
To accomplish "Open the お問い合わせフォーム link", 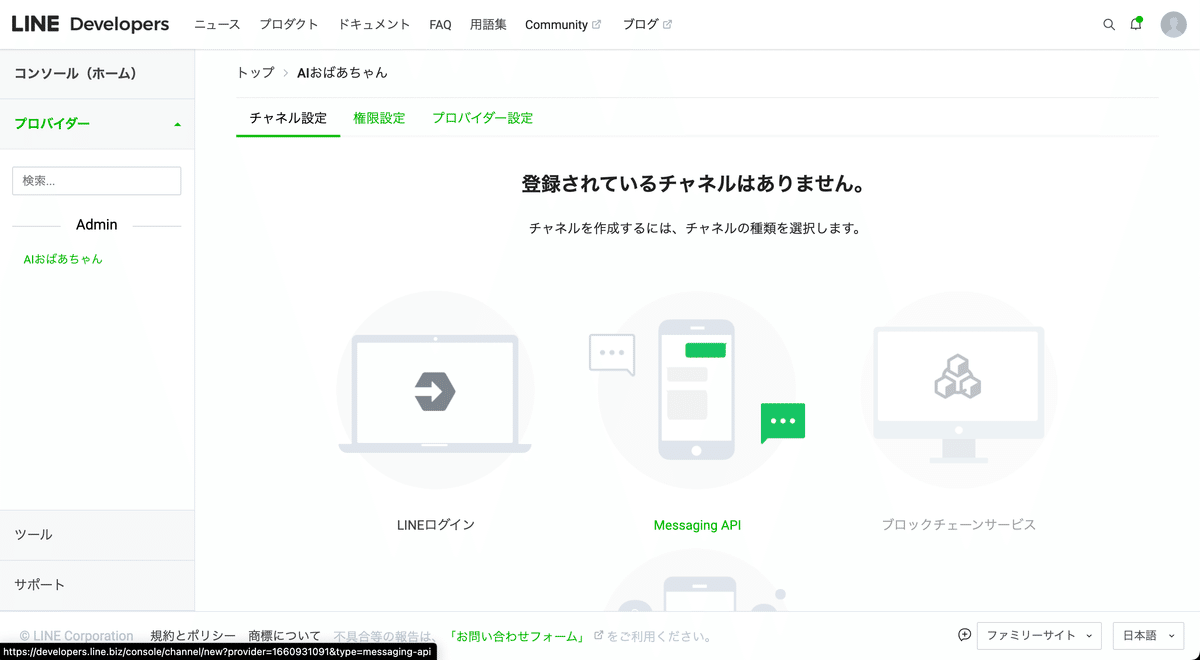I will [x=516, y=636].
